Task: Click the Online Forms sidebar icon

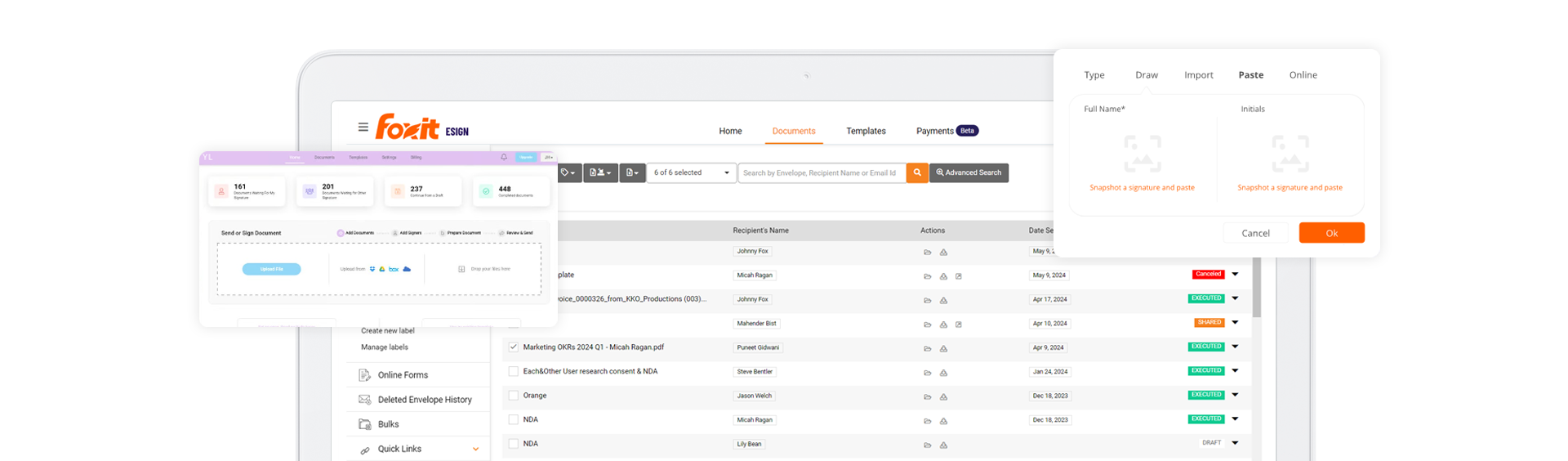Action: [x=365, y=375]
